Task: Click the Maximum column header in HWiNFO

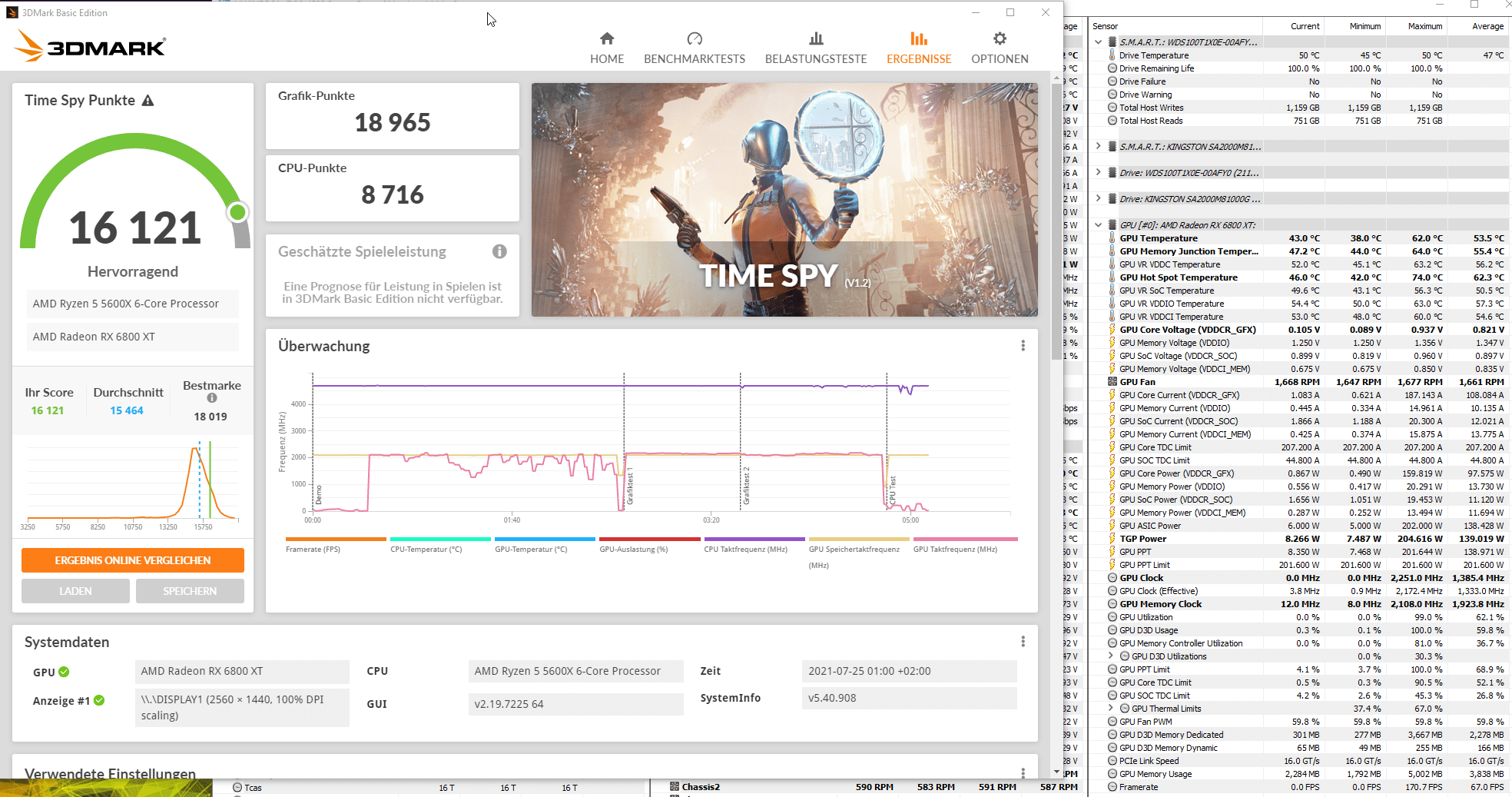Action: click(1425, 26)
